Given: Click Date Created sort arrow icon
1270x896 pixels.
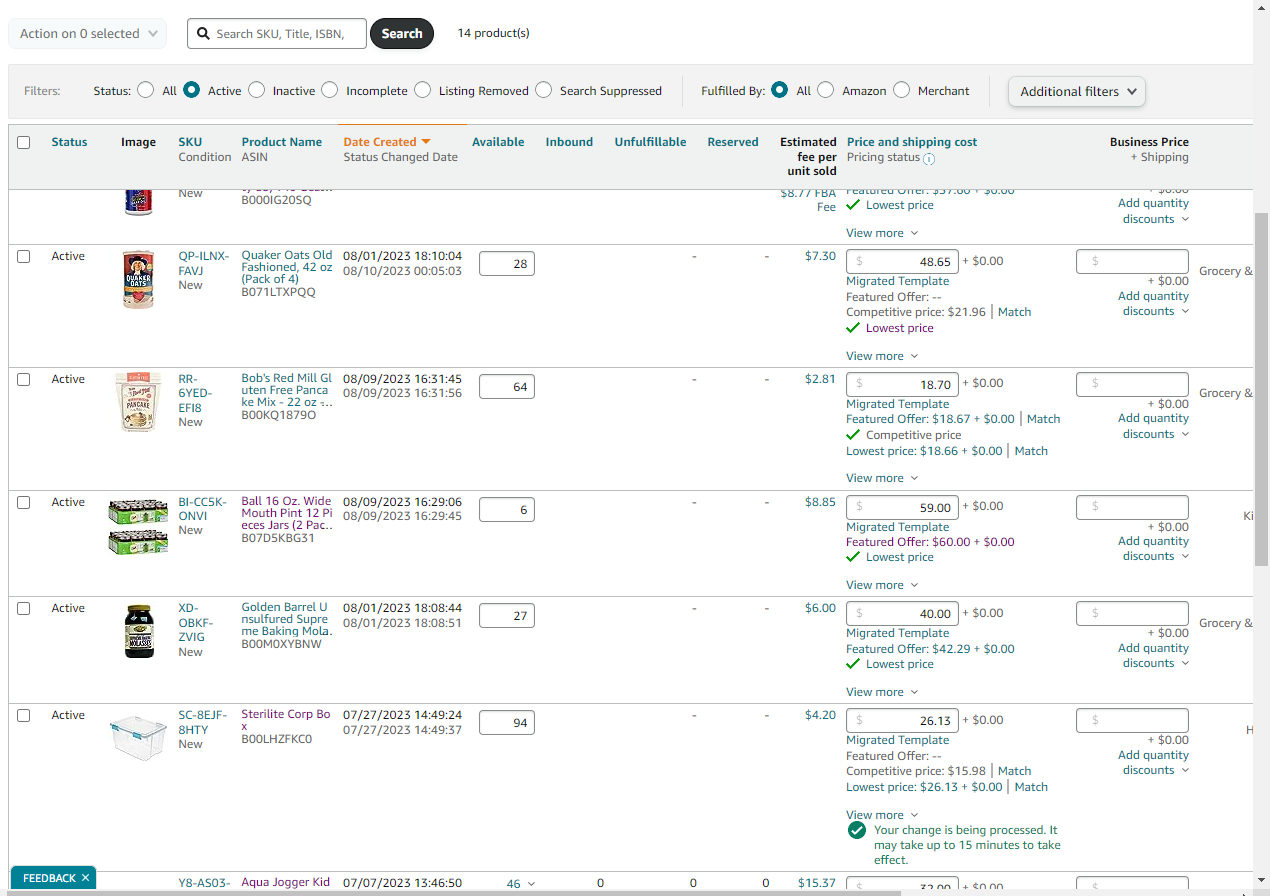Looking at the screenshot, I should click(x=426, y=142).
